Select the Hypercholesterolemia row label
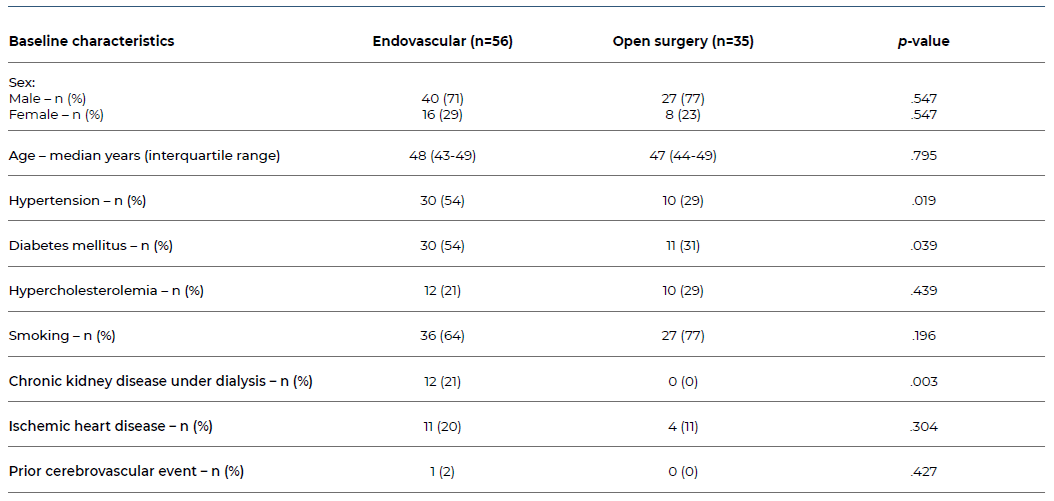The width and height of the screenshot is (1054, 501). [106, 291]
